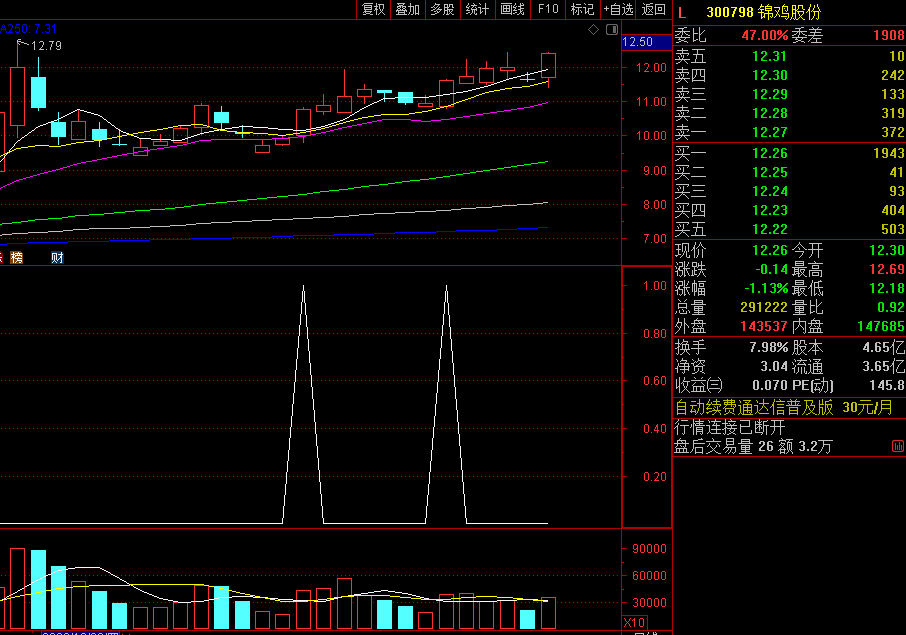Click the 90000 volume axis label
The width and height of the screenshot is (906, 635).
(649, 549)
